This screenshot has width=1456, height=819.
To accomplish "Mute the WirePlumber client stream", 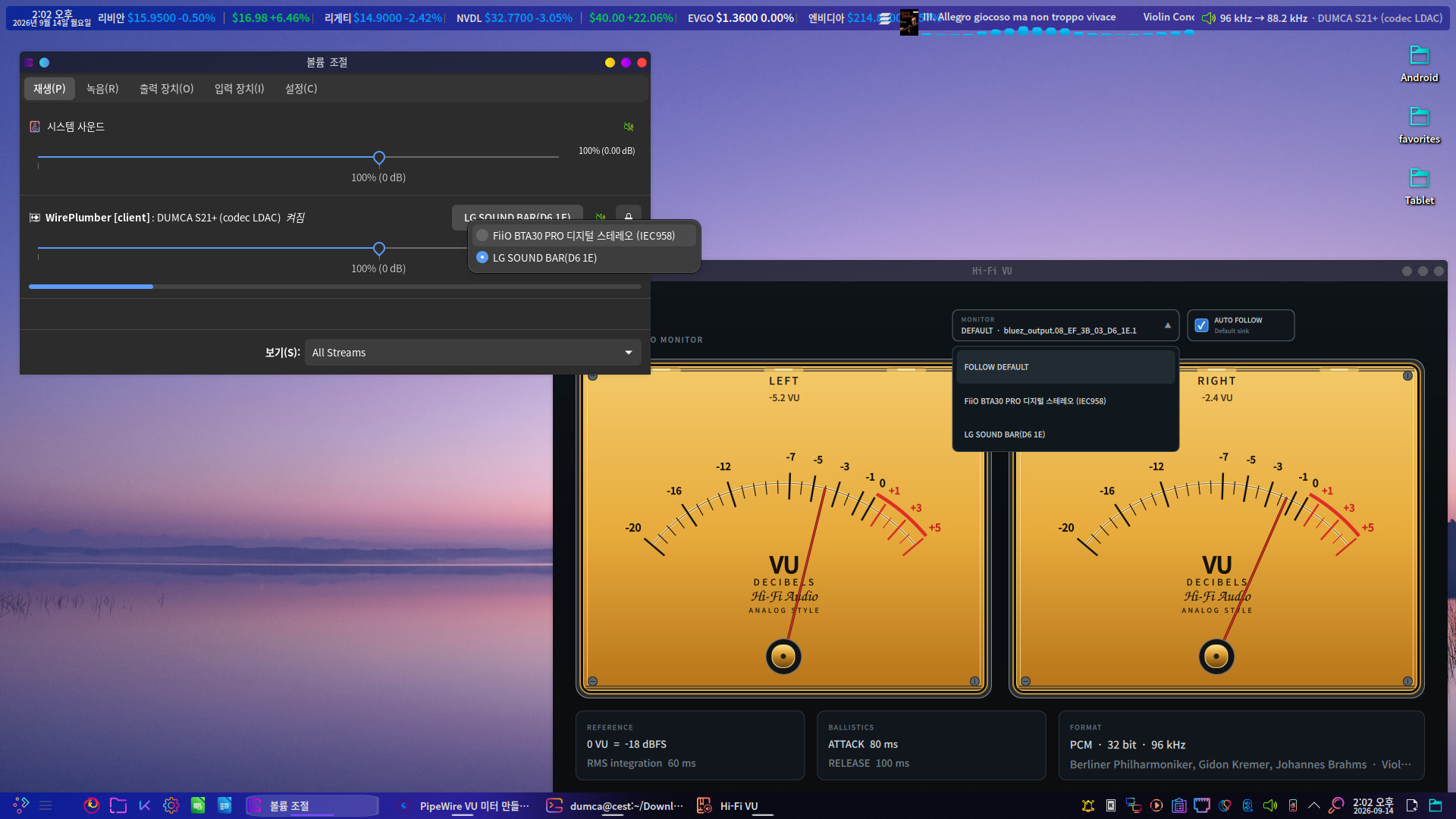I will point(601,216).
